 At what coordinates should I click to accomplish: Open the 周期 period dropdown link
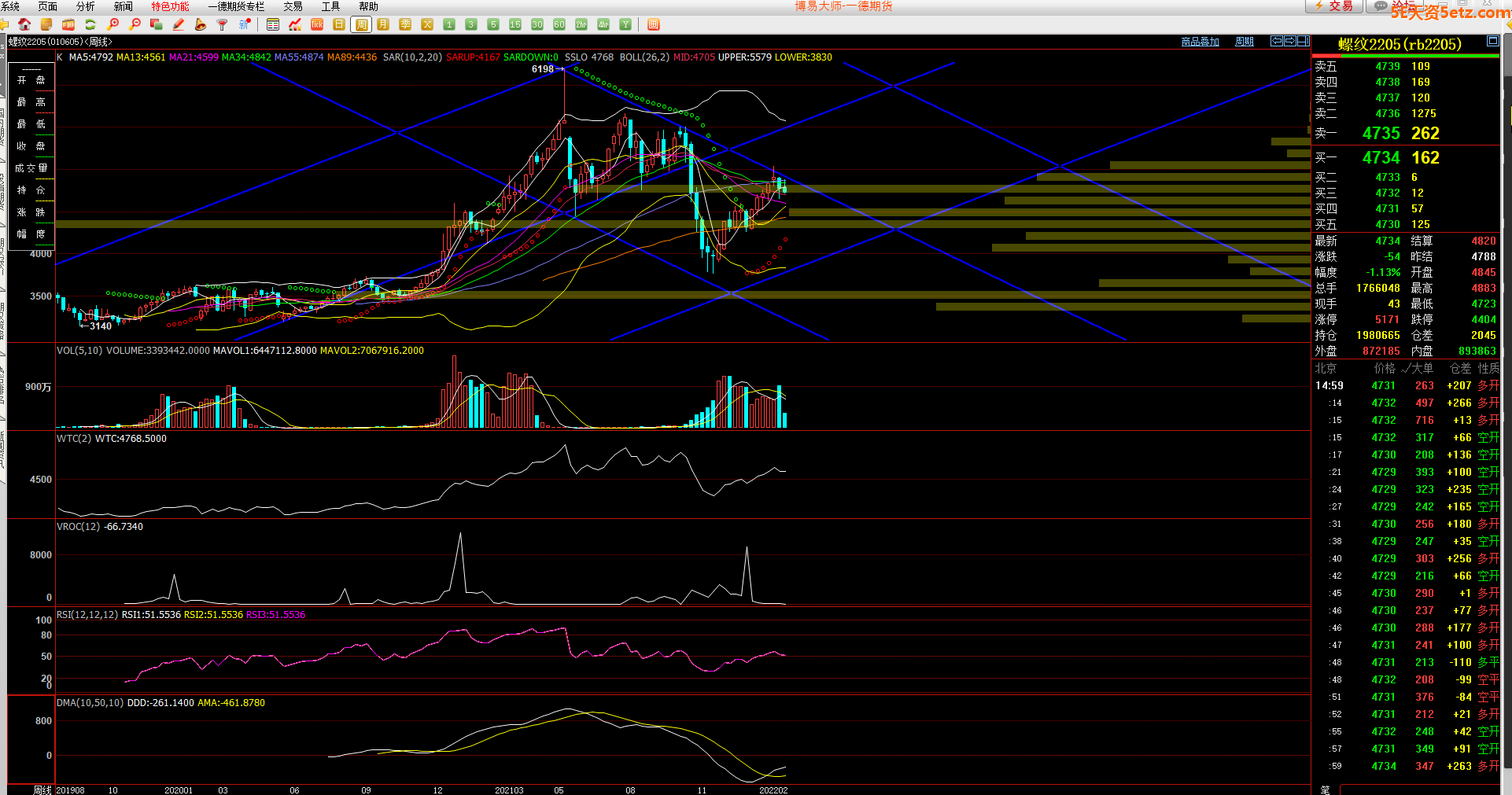click(1245, 42)
